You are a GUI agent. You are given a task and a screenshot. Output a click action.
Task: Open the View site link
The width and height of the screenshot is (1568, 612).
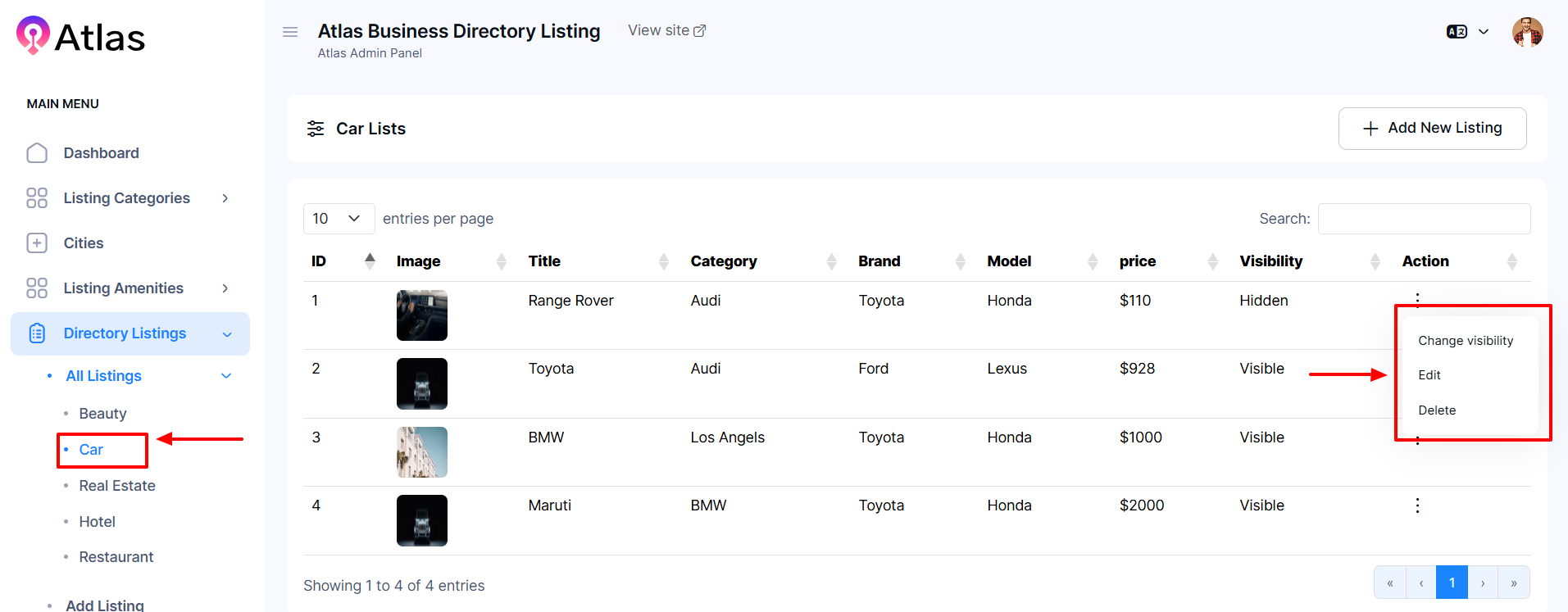pyautogui.click(x=666, y=30)
